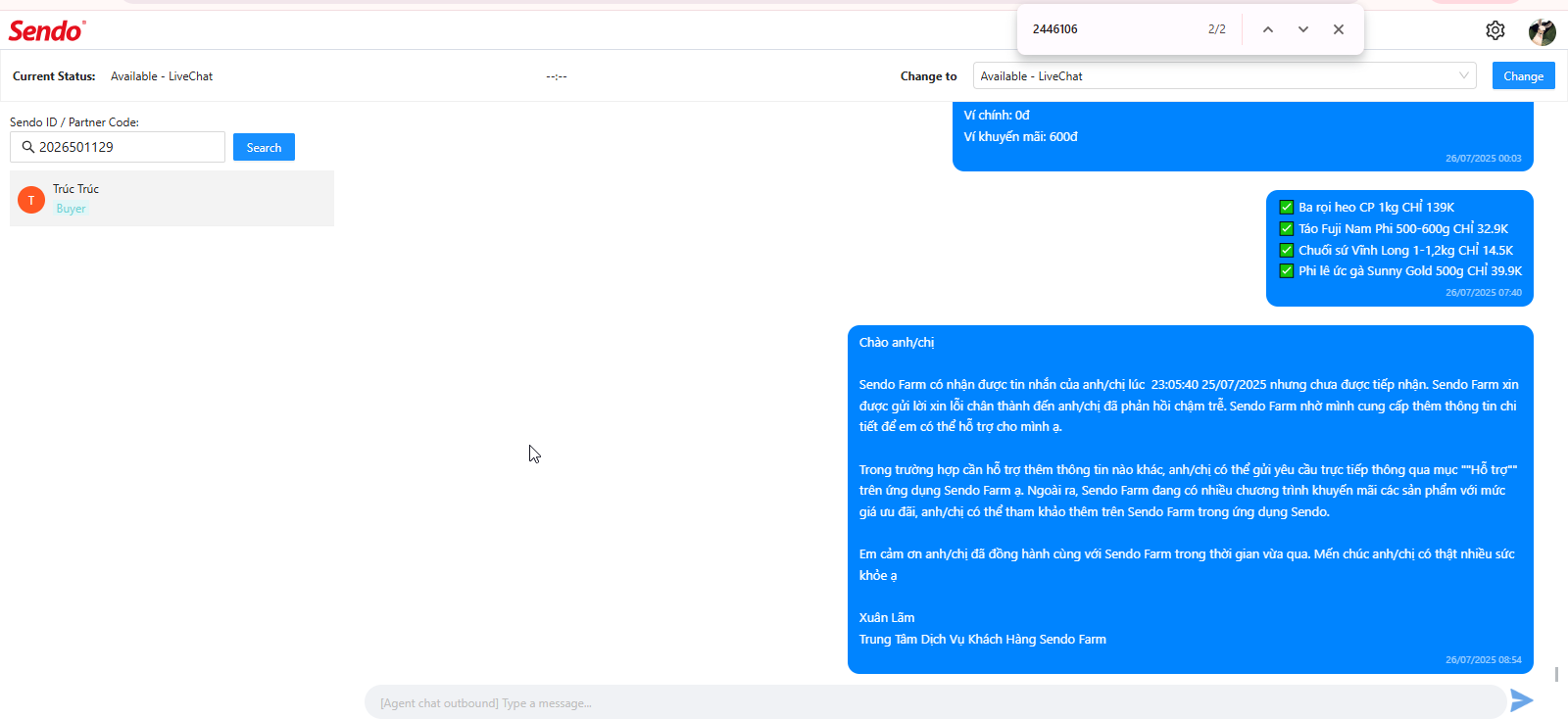Screen dimensions: 1568x719
Task: Click the 2/2 find match counter
Action: (x=1217, y=29)
